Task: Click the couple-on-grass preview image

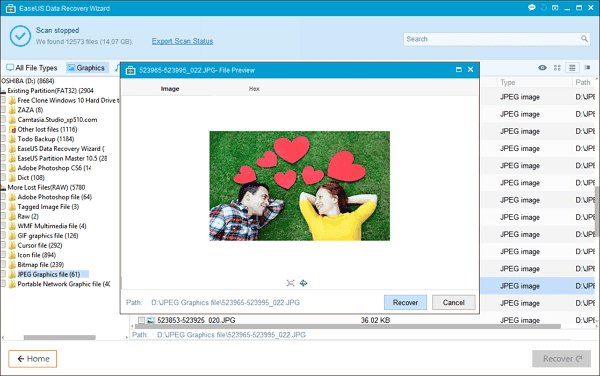Action: 300,186
